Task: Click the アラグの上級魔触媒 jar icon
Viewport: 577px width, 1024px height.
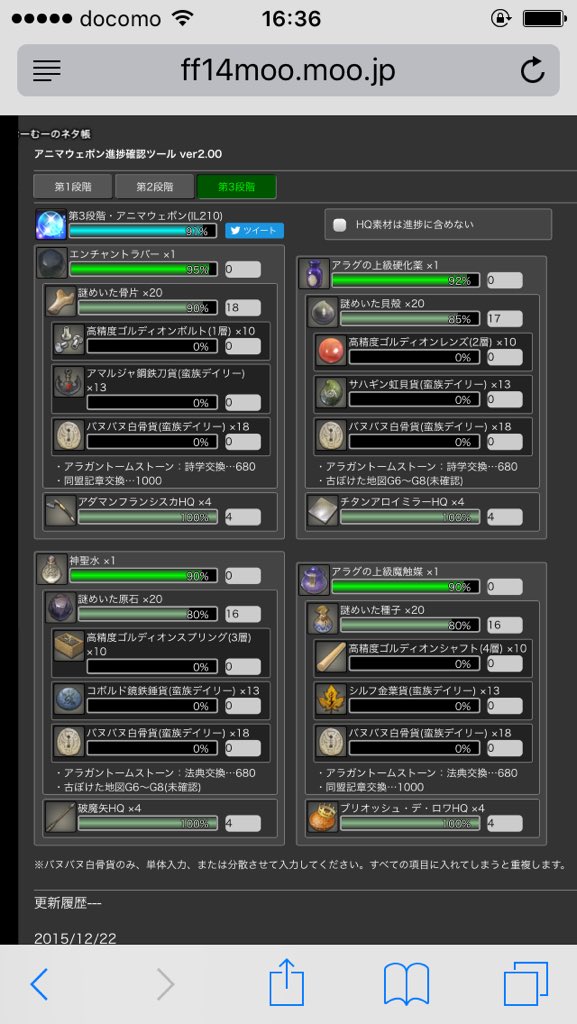Action: click(314, 579)
